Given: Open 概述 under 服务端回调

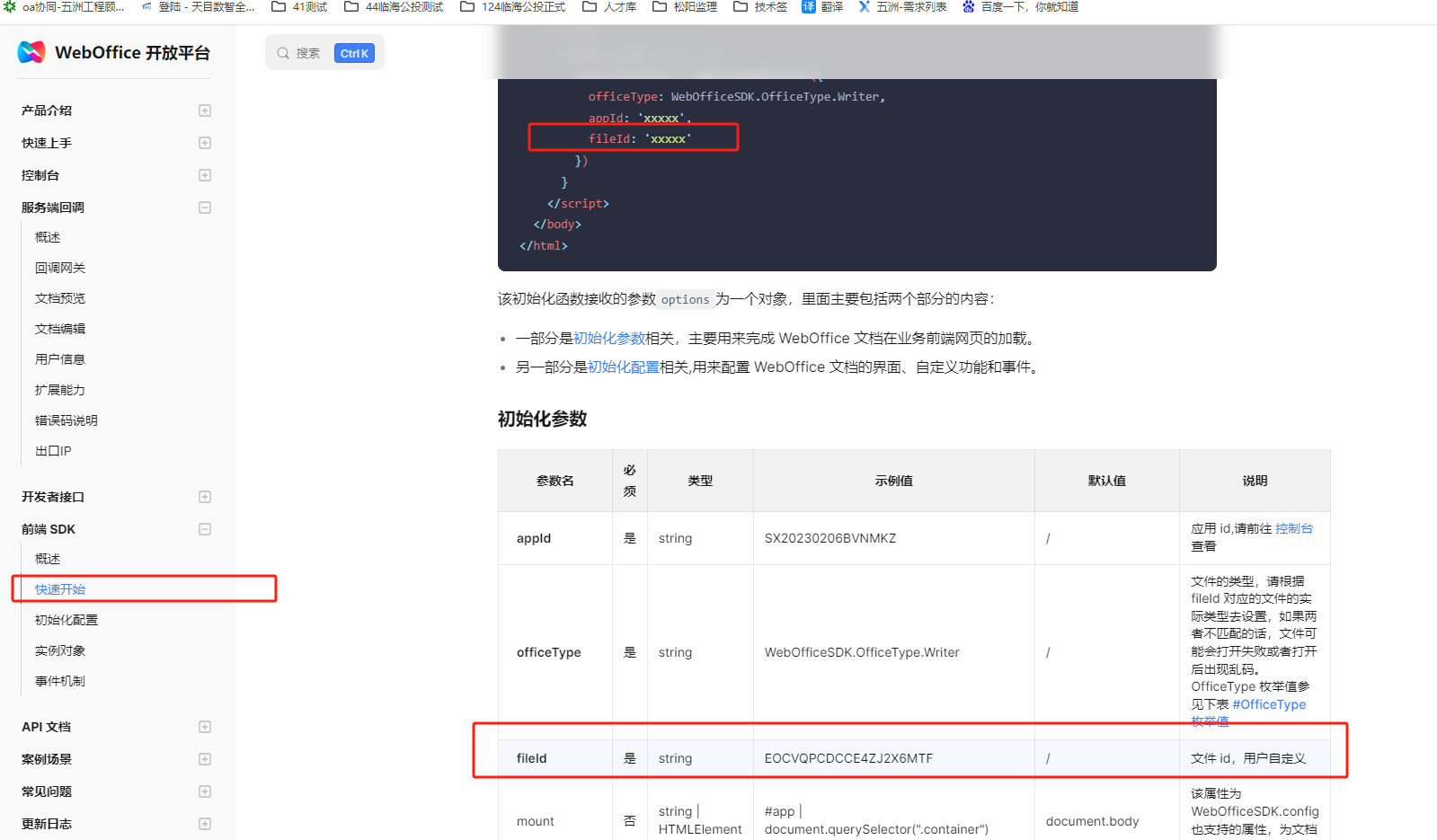Looking at the screenshot, I should coord(48,237).
